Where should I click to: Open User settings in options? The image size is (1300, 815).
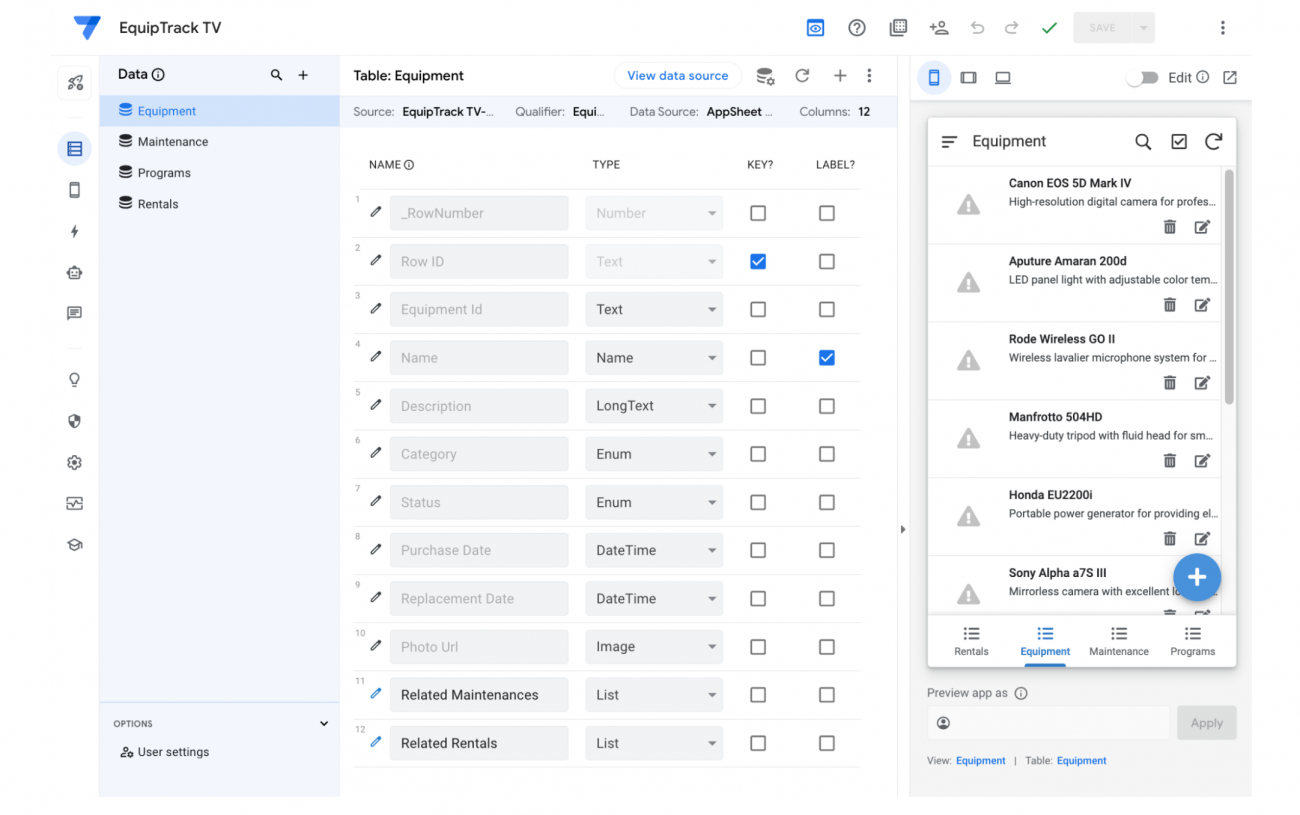(x=165, y=752)
